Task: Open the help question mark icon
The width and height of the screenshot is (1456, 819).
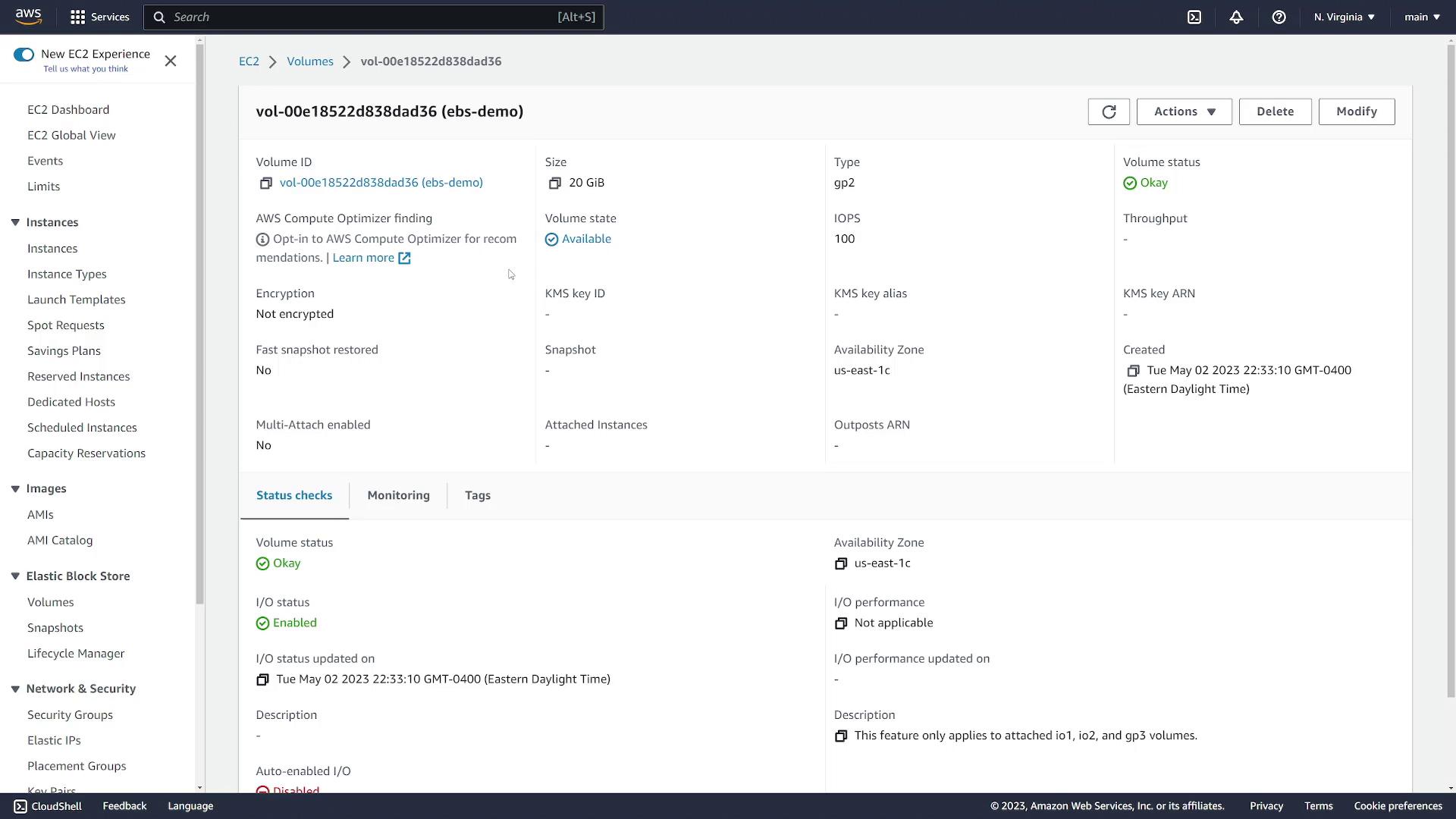Action: pyautogui.click(x=1279, y=17)
